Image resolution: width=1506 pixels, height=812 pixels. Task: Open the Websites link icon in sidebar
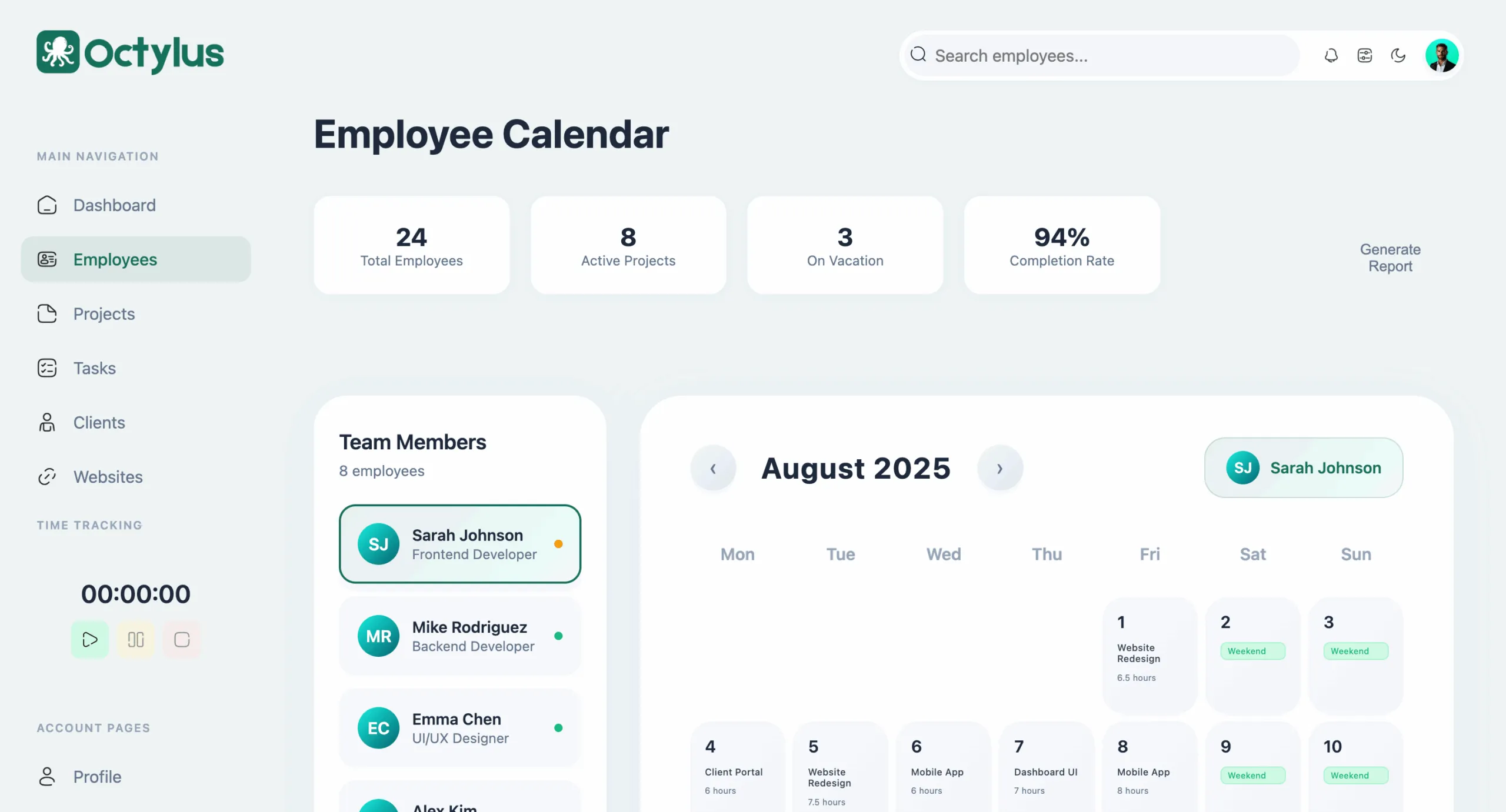[x=47, y=476]
